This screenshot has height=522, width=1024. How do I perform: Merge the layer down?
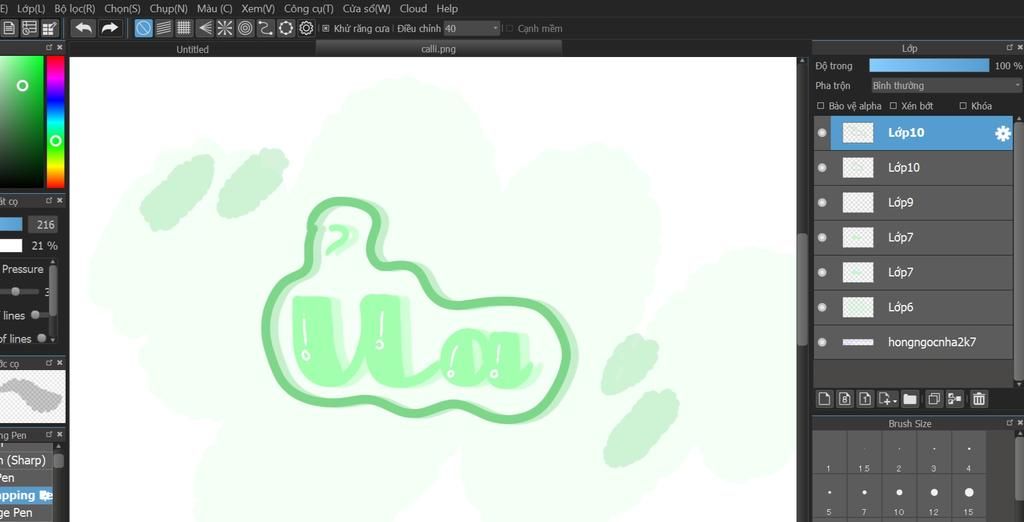pyautogui.click(x=955, y=399)
